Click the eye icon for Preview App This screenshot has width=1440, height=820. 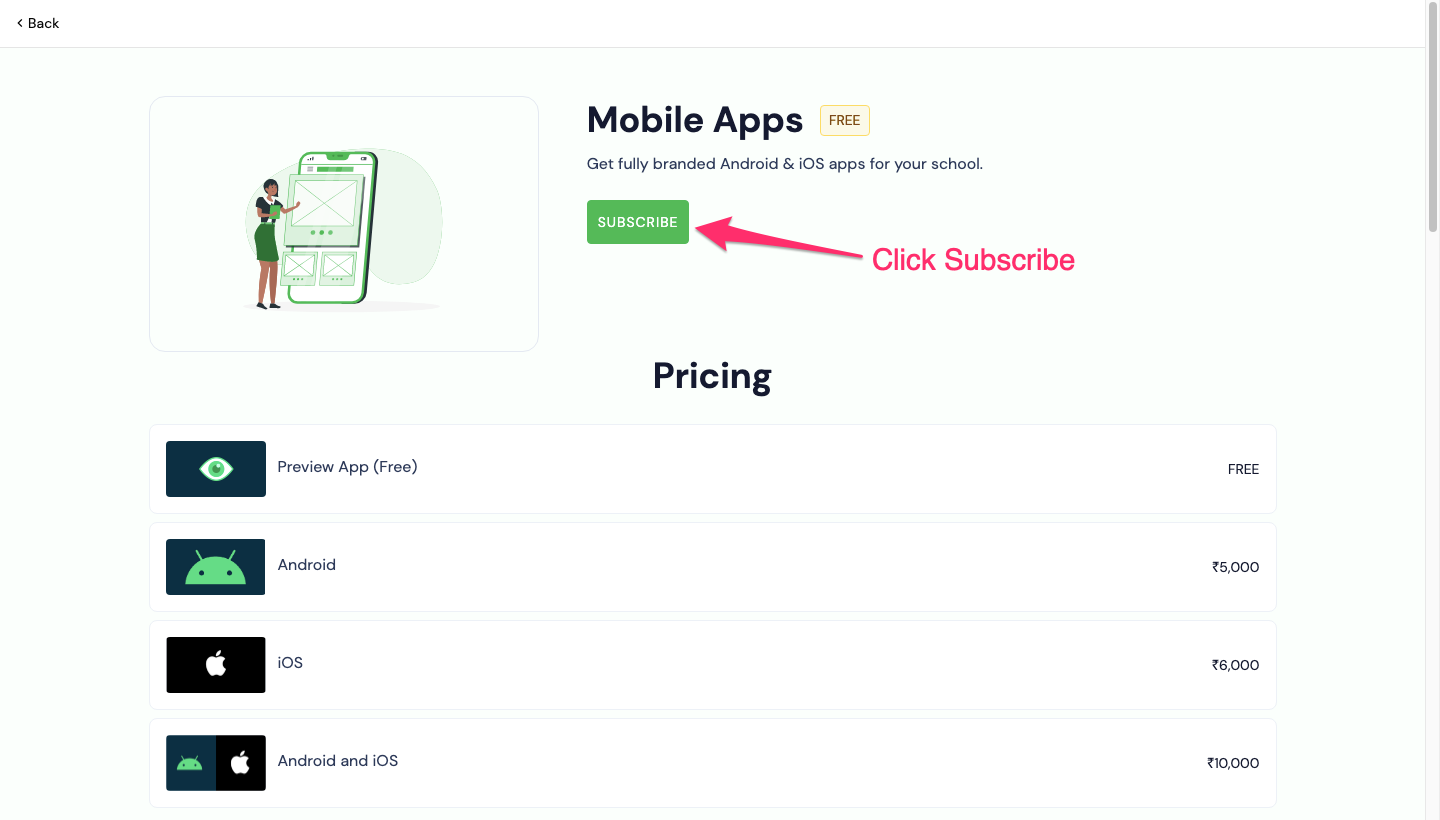(215, 468)
